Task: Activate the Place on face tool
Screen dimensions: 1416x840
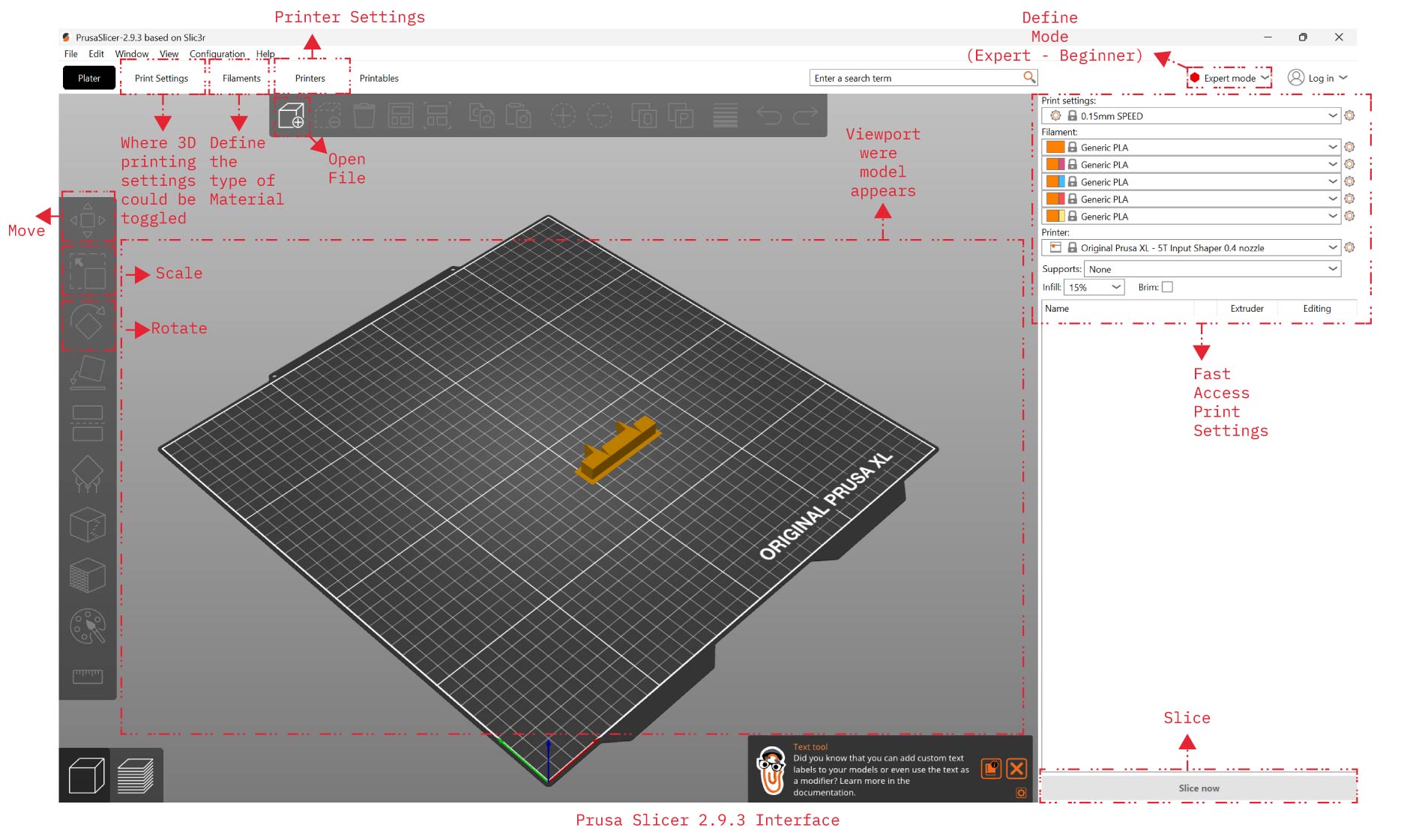Action: click(x=88, y=372)
